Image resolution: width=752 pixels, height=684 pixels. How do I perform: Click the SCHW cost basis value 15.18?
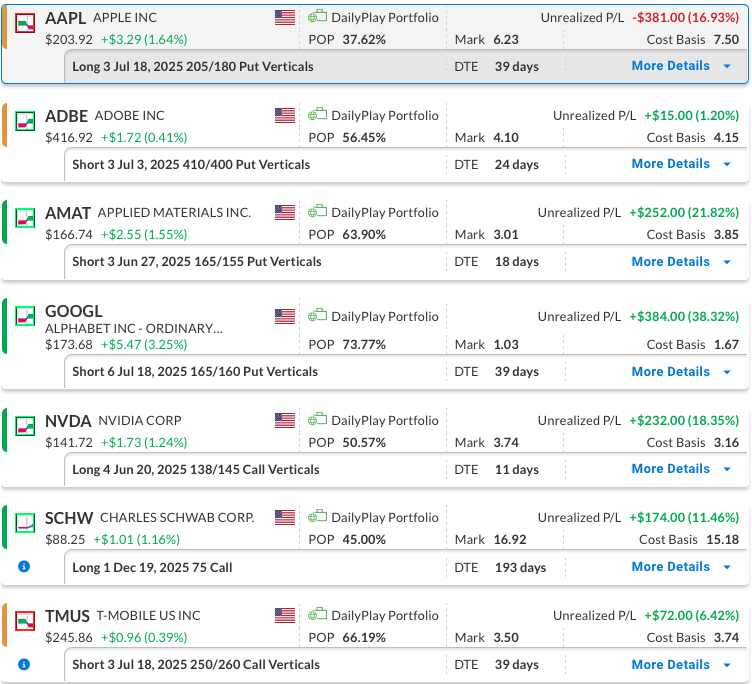point(722,540)
